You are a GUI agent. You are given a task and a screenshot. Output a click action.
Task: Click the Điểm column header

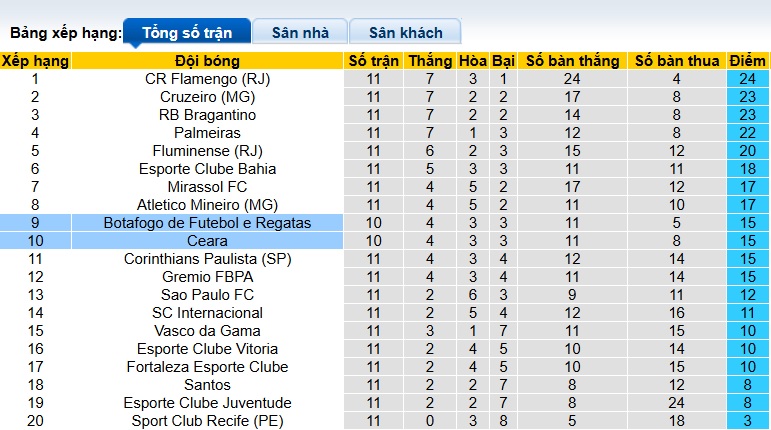click(748, 60)
